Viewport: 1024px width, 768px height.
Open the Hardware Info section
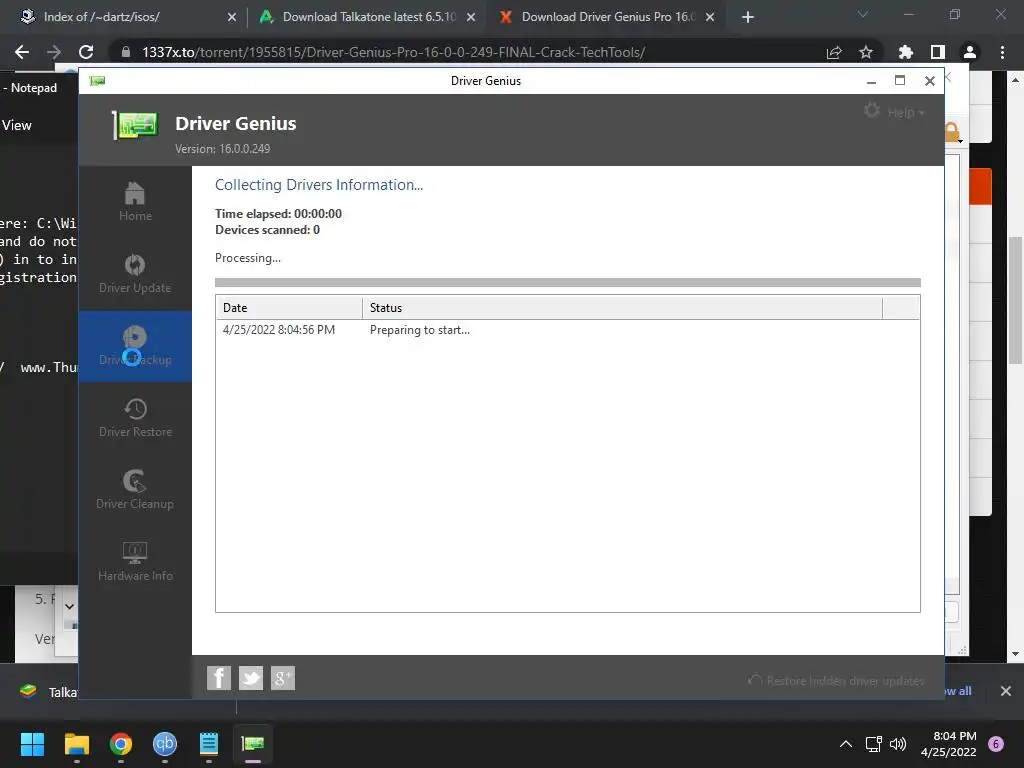click(135, 562)
